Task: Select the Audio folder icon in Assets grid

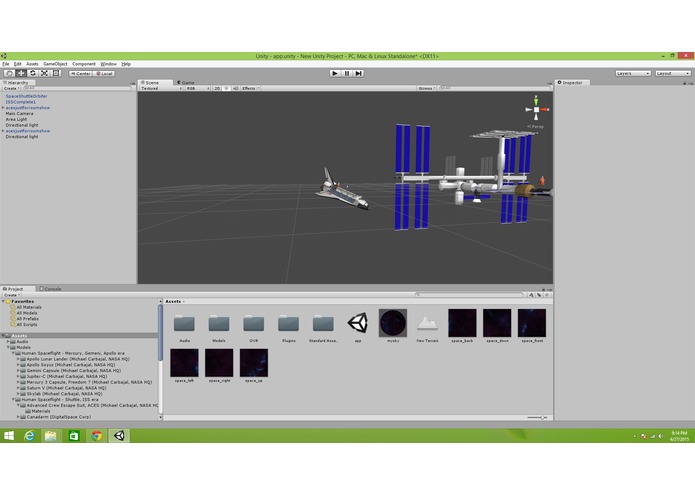Action: tap(184, 323)
